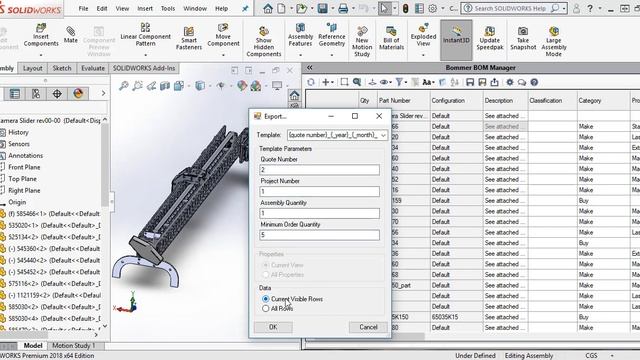The width and height of the screenshot is (640, 360).
Task: Expand Move Component dropdown arrow
Action: click(223, 55)
